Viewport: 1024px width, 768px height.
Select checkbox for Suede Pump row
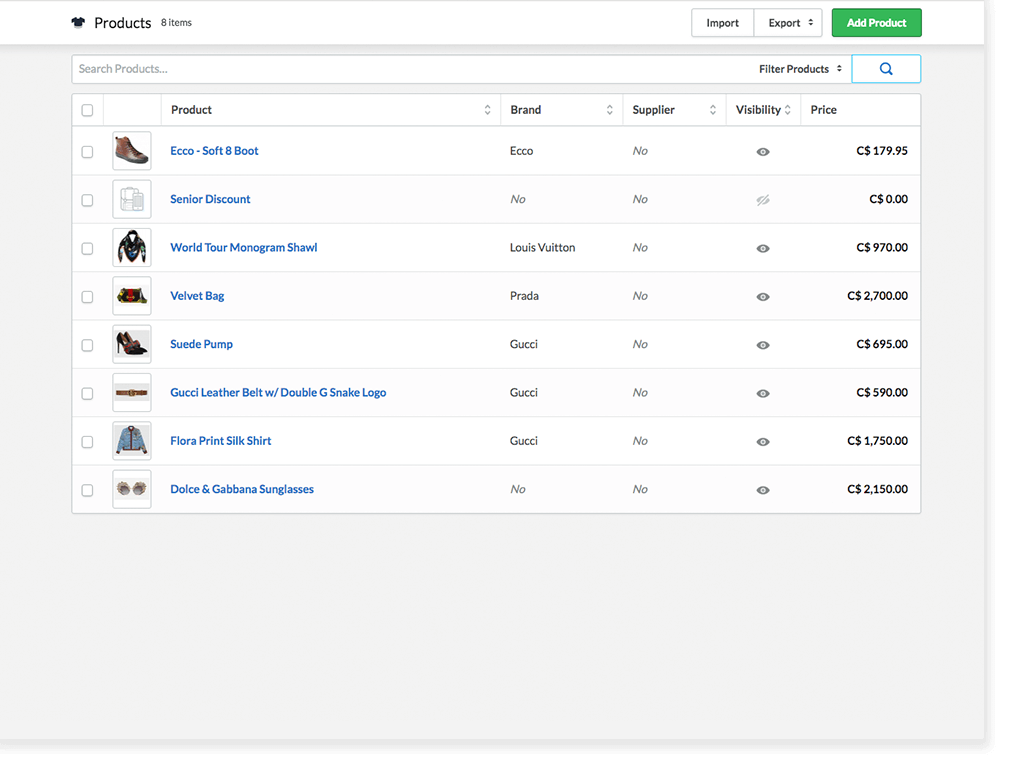coord(88,345)
